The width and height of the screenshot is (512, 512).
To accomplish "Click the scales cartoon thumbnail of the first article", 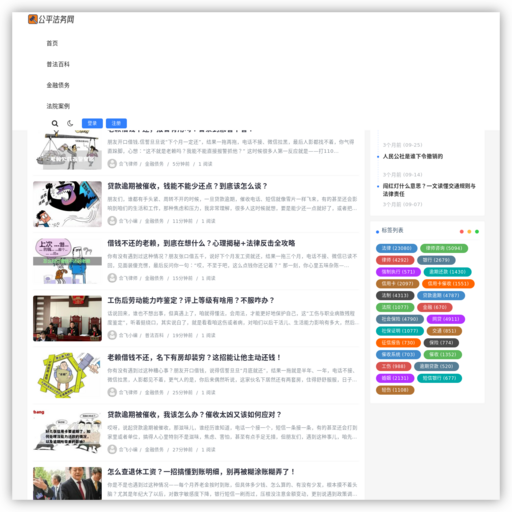I will (x=67, y=150).
